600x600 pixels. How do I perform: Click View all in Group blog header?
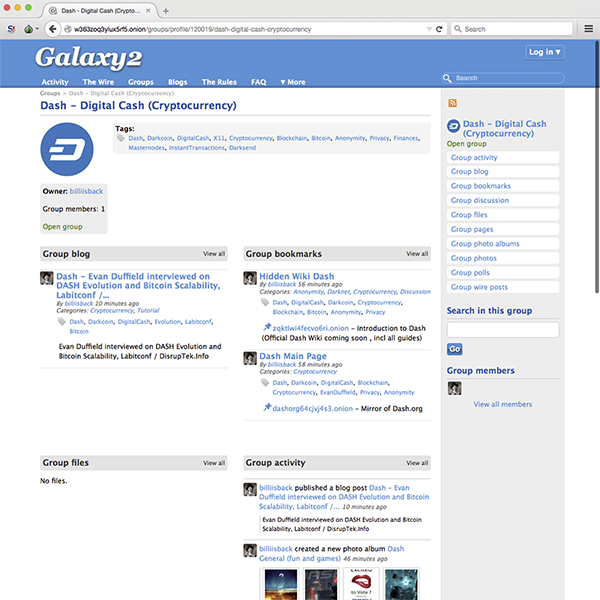tap(214, 254)
